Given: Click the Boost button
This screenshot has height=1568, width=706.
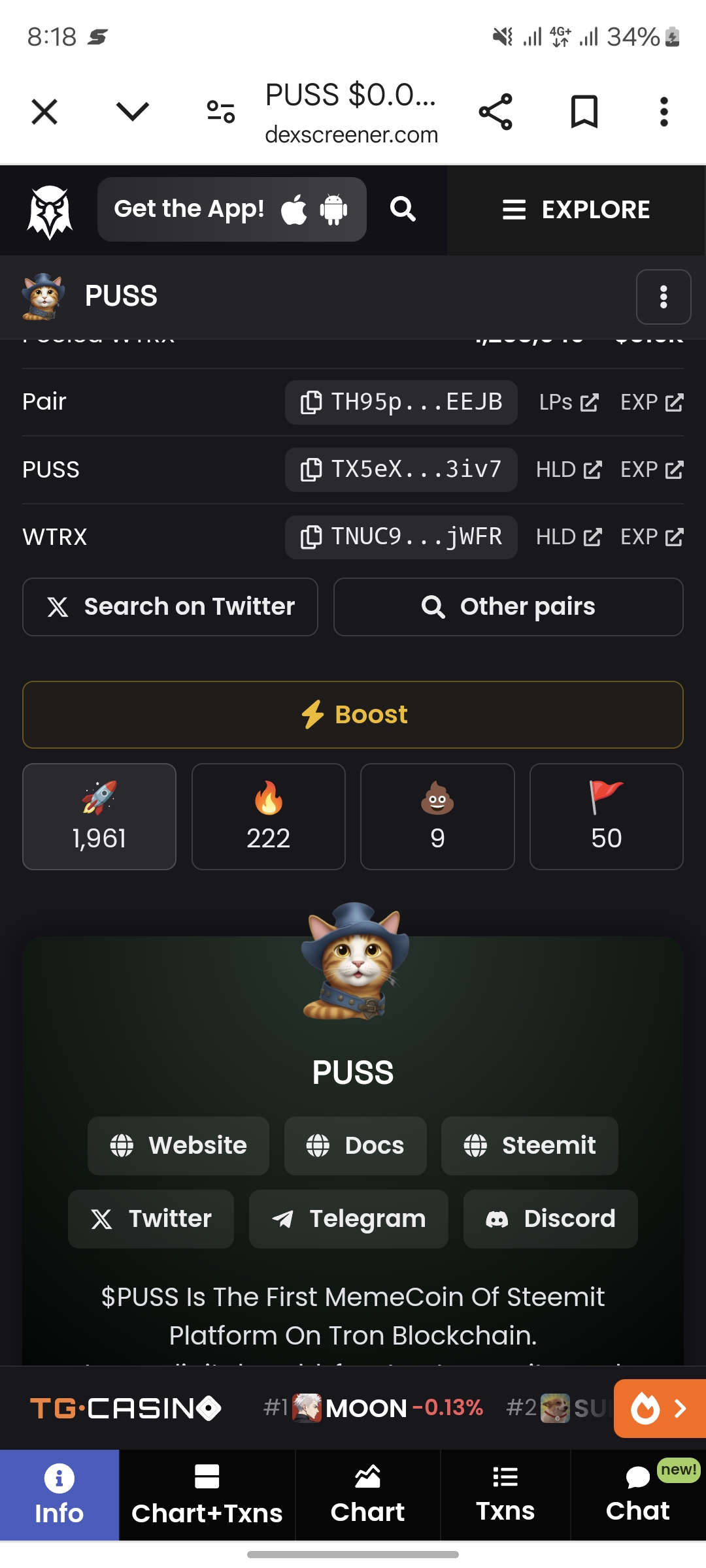Looking at the screenshot, I should (353, 715).
